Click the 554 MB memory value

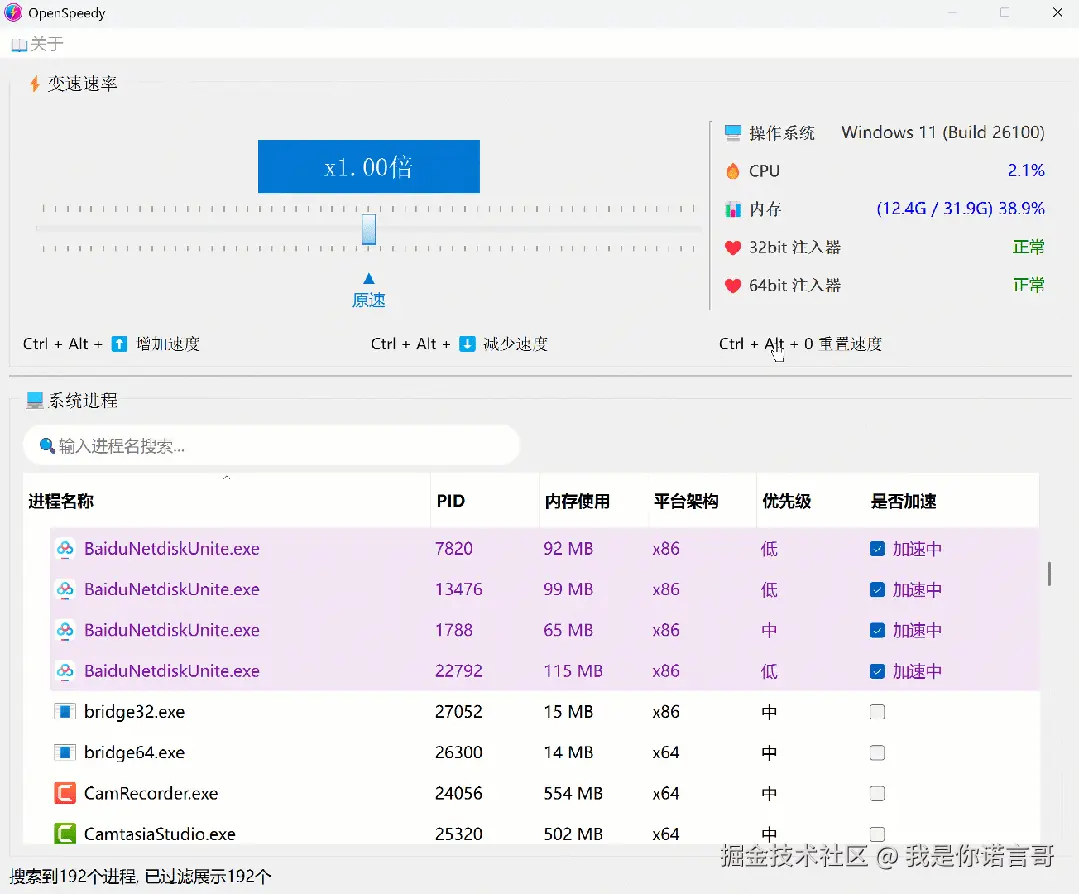click(573, 794)
